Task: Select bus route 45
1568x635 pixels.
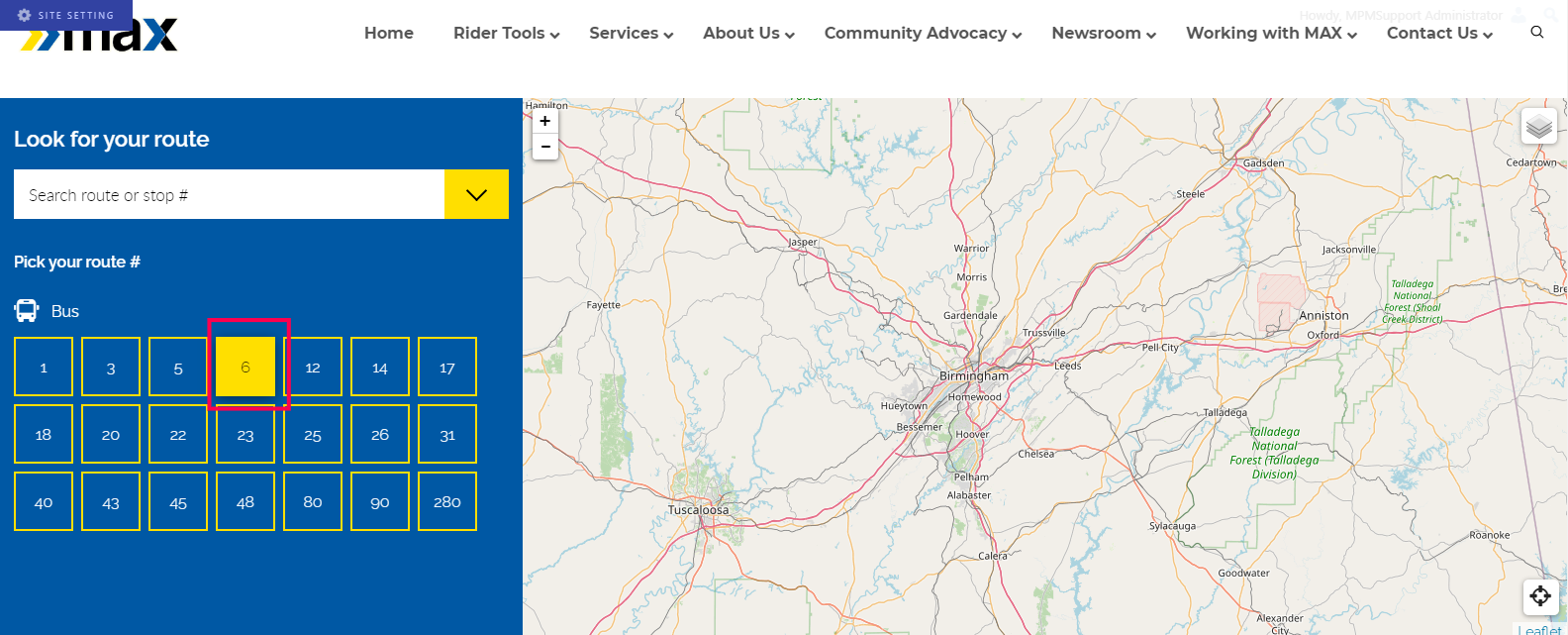Action: (x=178, y=501)
